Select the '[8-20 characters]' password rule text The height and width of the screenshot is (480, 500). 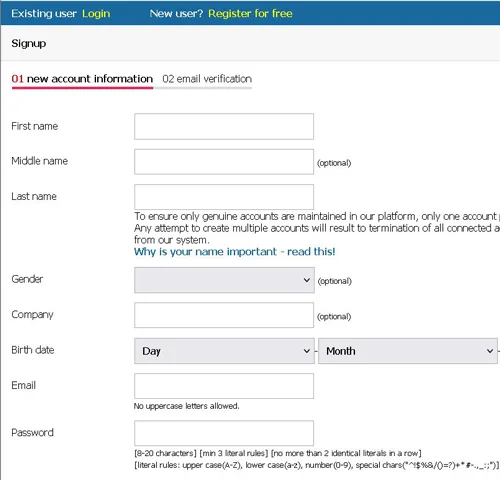[x=166, y=453]
